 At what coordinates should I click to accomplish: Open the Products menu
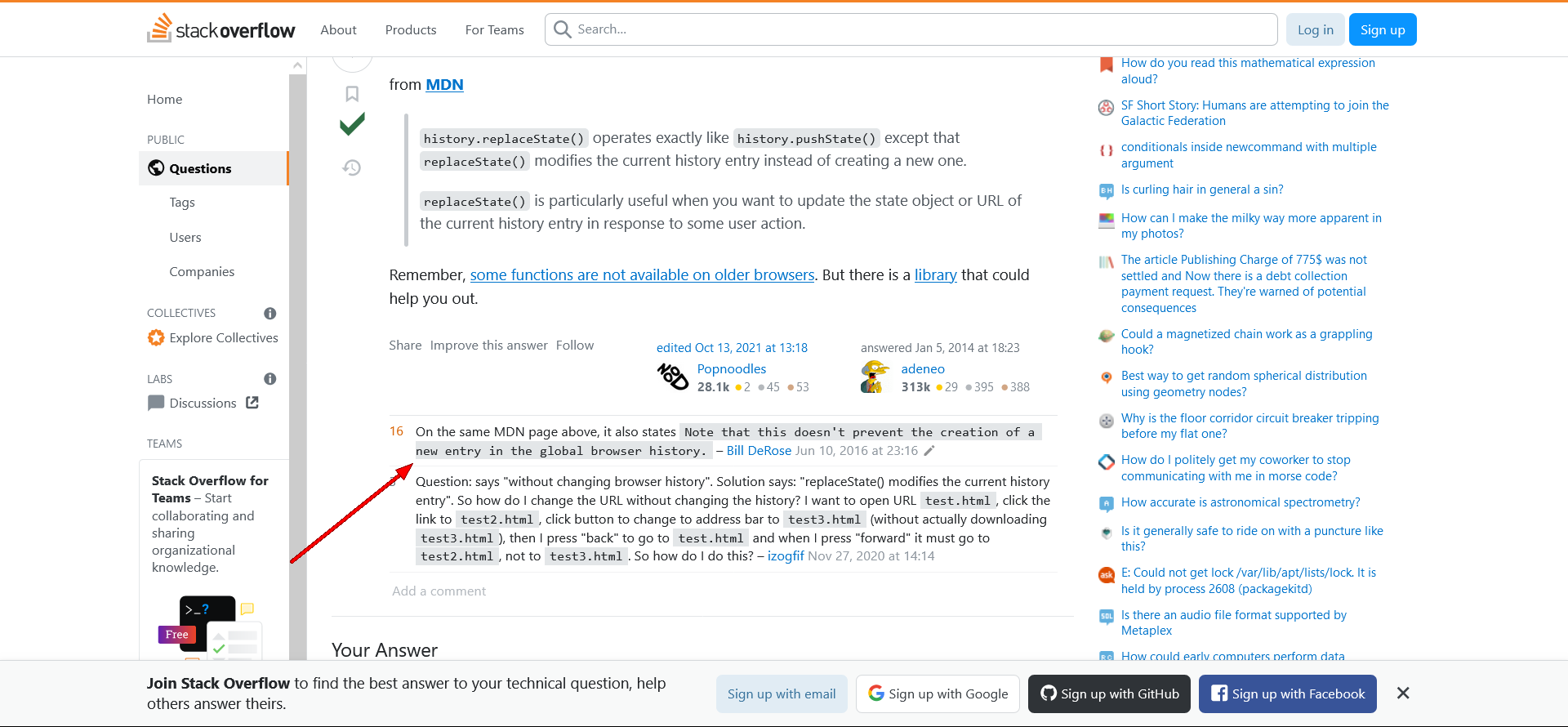tap(411, 30)
